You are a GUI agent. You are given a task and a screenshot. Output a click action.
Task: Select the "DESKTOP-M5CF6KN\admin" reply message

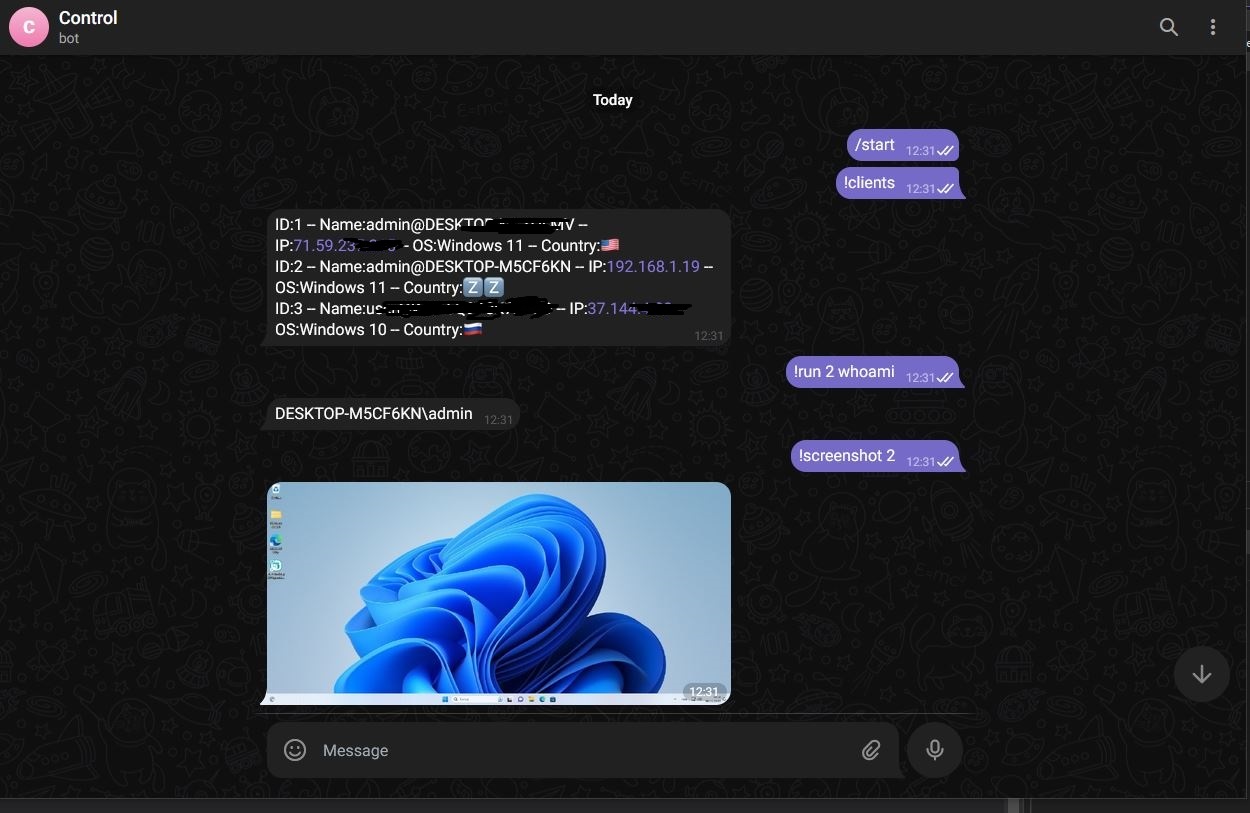[394, 414]
